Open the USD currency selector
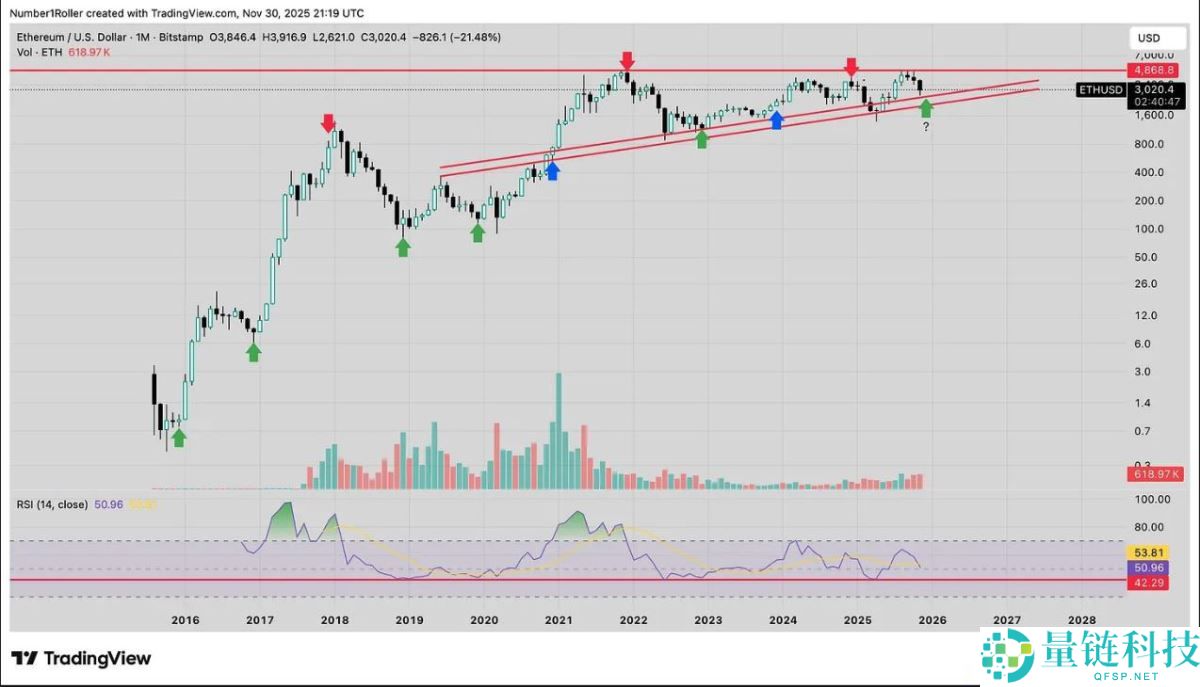 click(x=1148, y=38)
